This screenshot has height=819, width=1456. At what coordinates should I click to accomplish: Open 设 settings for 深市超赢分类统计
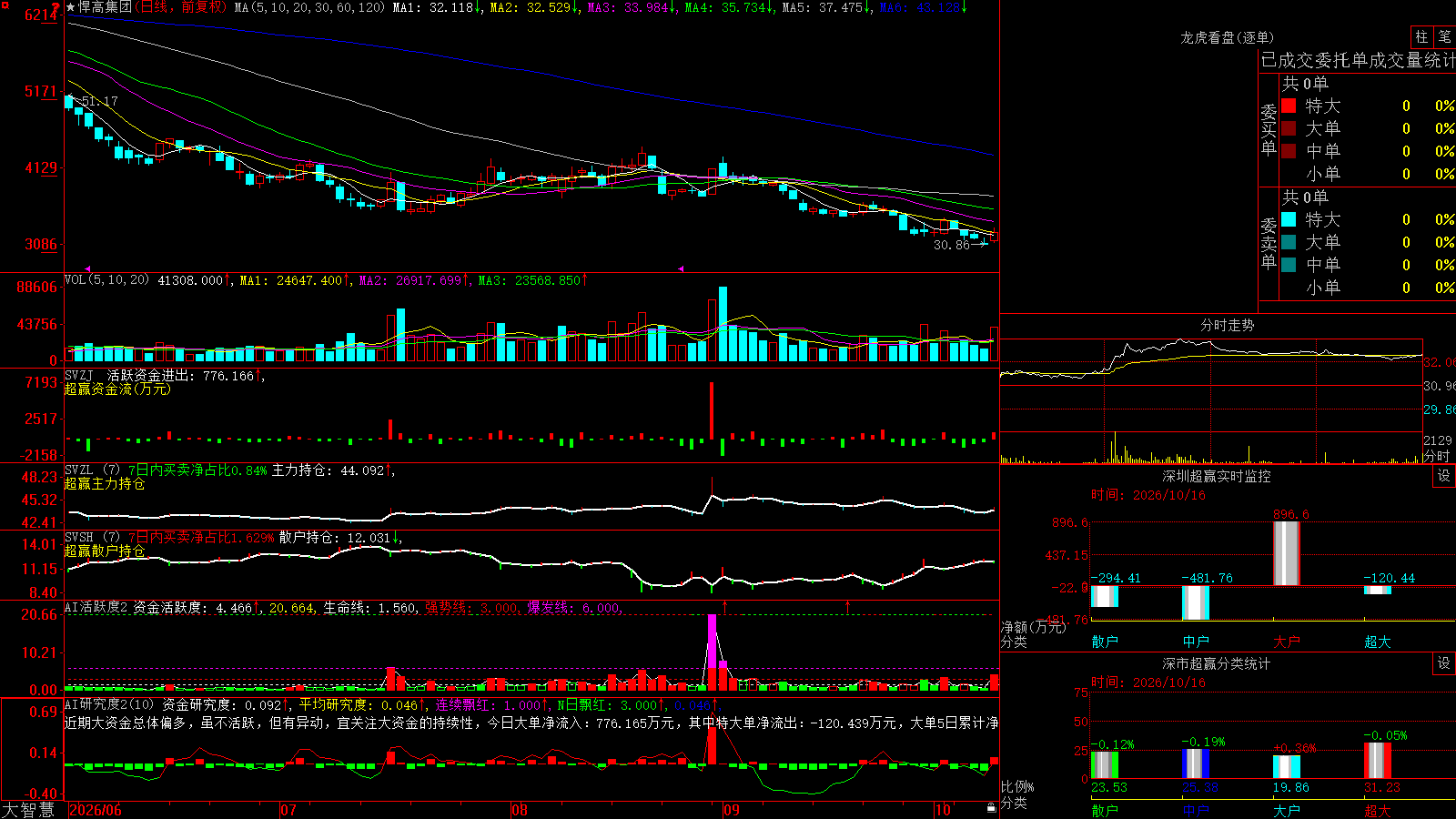coord(1444,663)
